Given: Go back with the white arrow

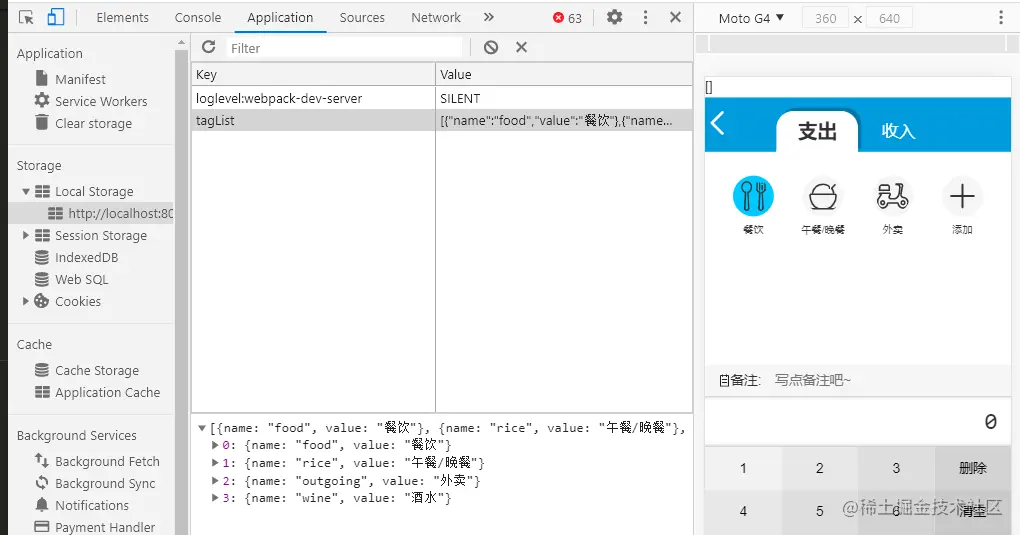Looking at the screenshot, I should (x=718, y=123).
